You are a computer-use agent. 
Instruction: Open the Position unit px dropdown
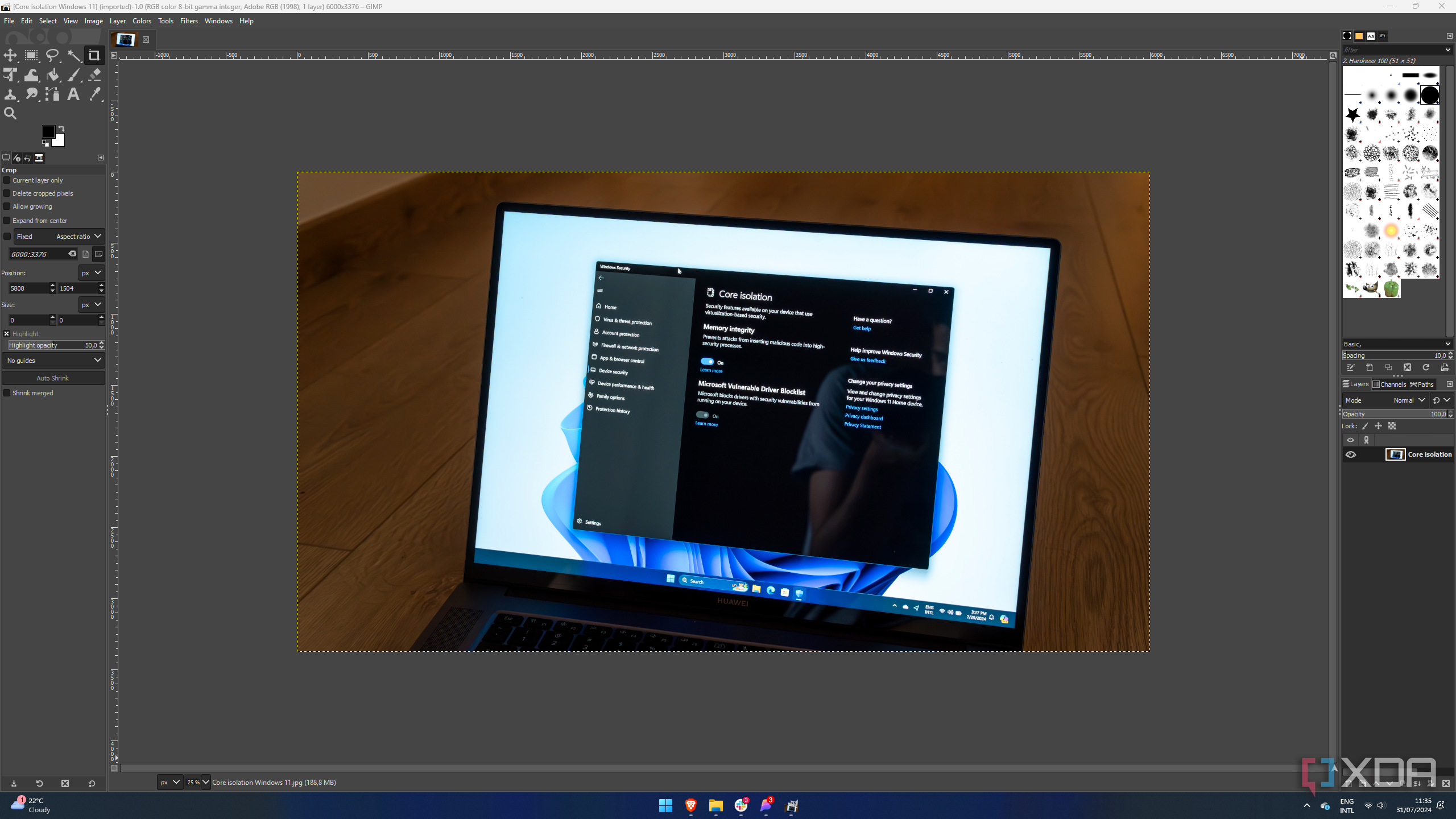click(x=92, y=273)
